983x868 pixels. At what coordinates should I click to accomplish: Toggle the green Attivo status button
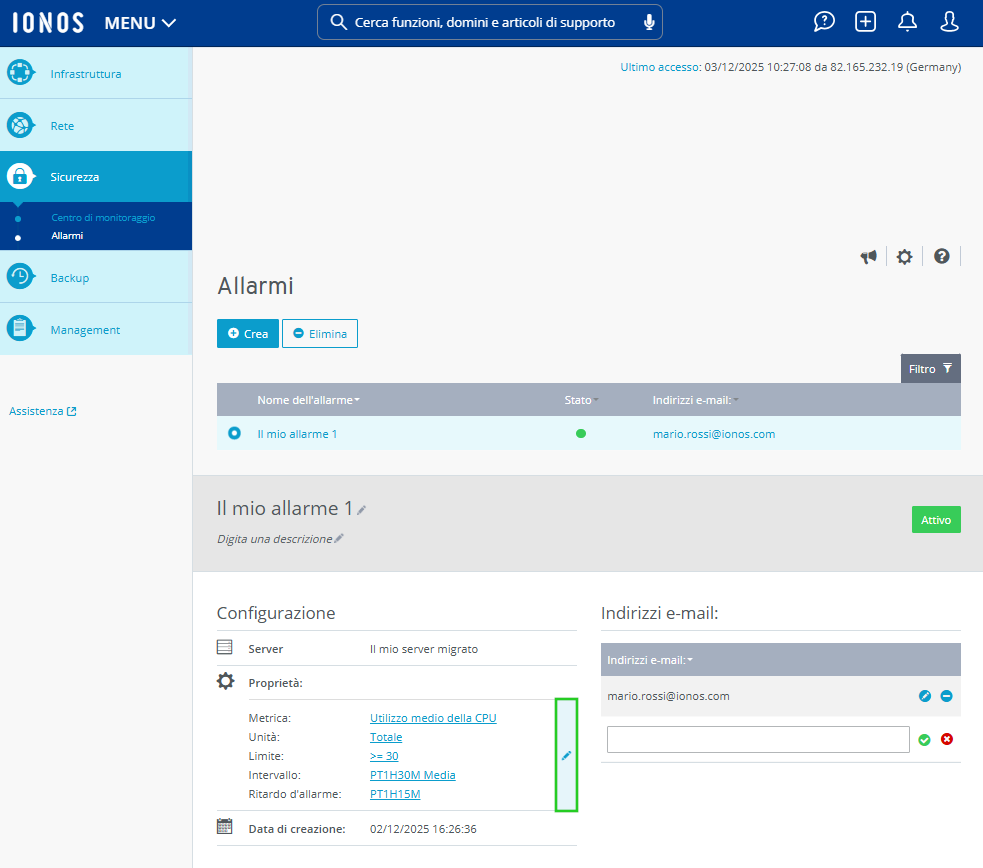[x=935, y=520]
